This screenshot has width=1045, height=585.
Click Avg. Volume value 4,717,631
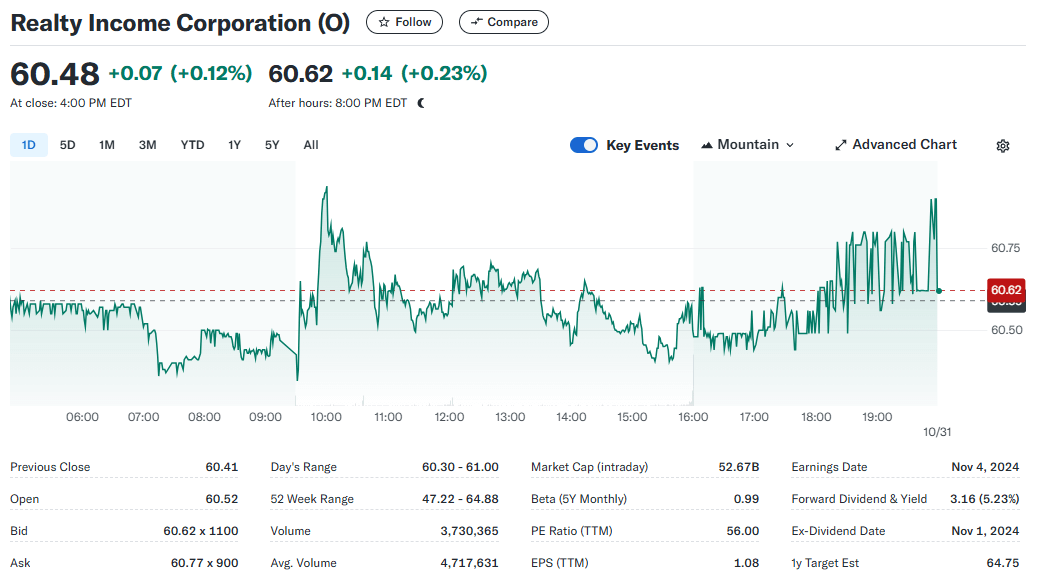pos(469,563)
